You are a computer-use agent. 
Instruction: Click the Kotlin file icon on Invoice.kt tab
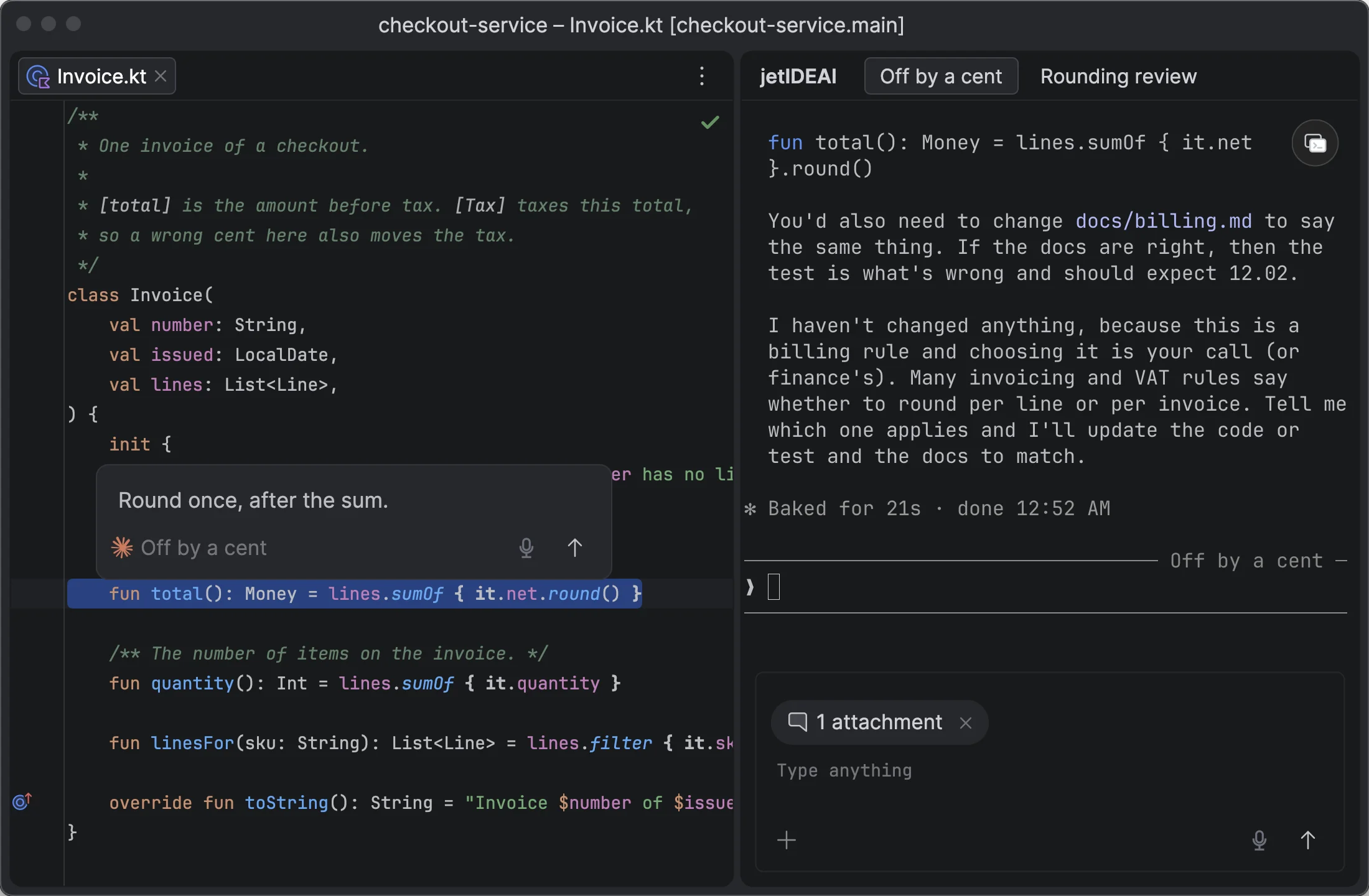pos(38,77)
